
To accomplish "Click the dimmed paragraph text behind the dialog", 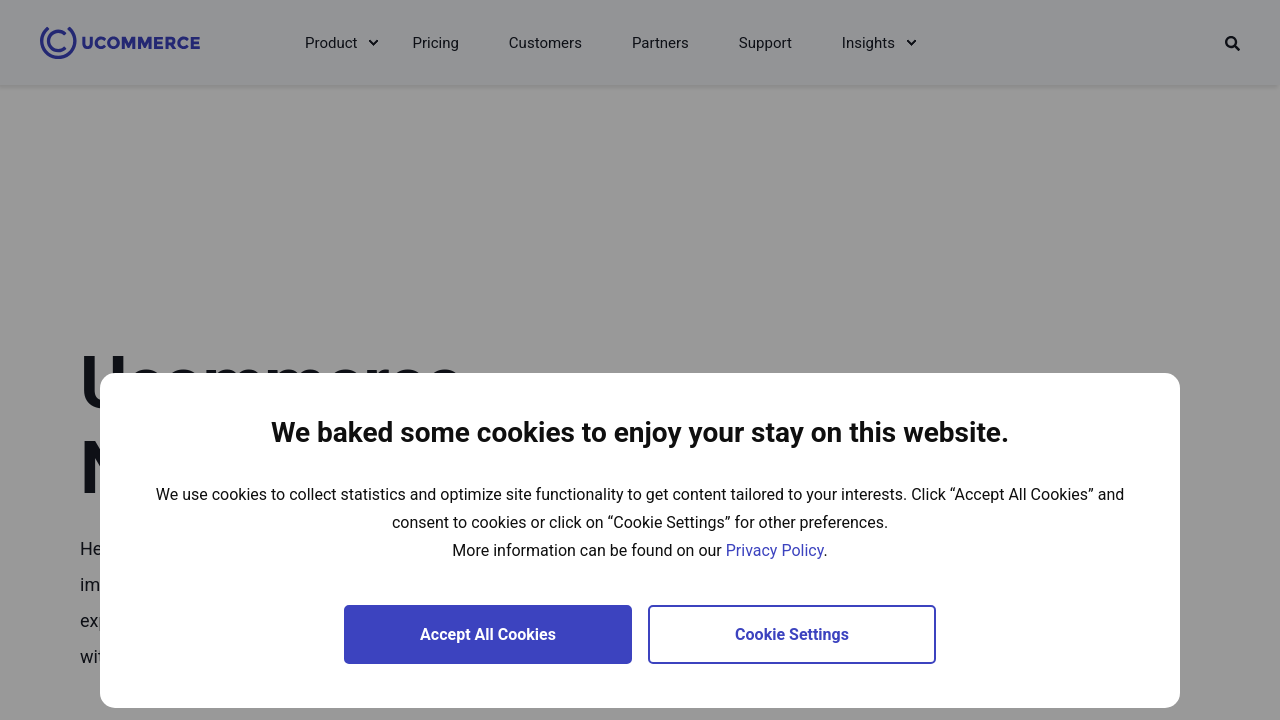I will point(89,585).
